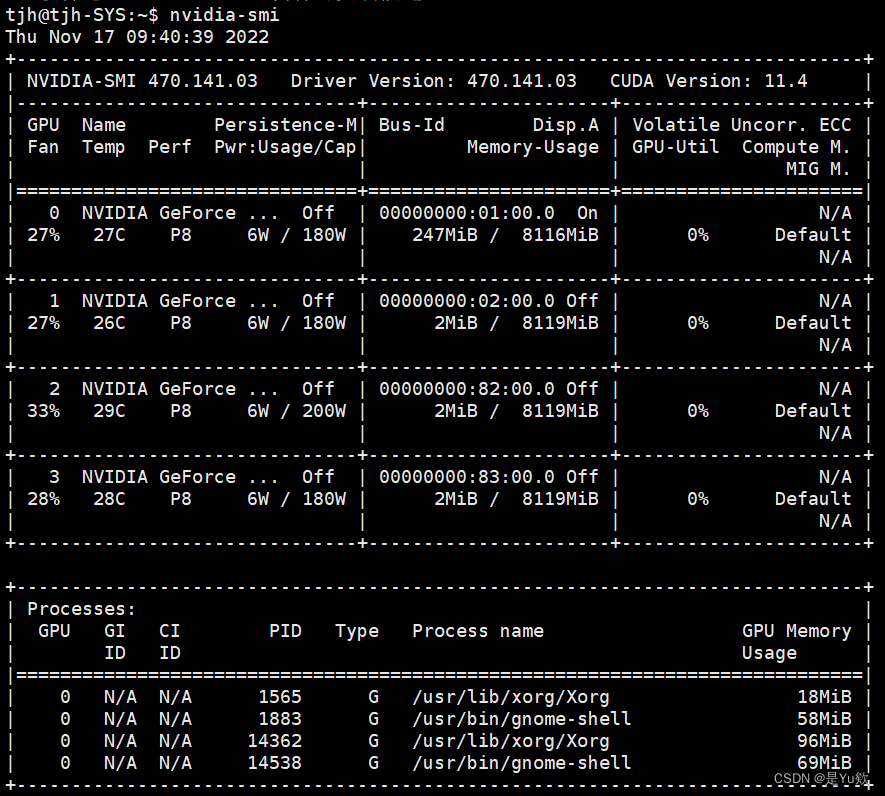Click the 69MiB process memory value
Screen dimensions: 885x796
click(x=824, y=763)
